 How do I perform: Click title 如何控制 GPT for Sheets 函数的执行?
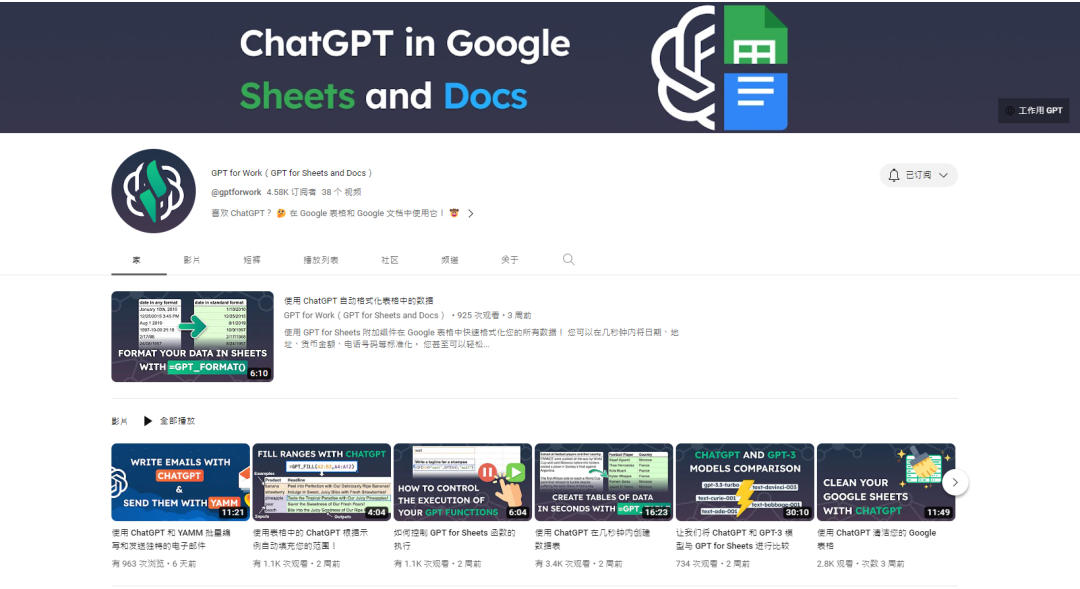click(455, 539)
